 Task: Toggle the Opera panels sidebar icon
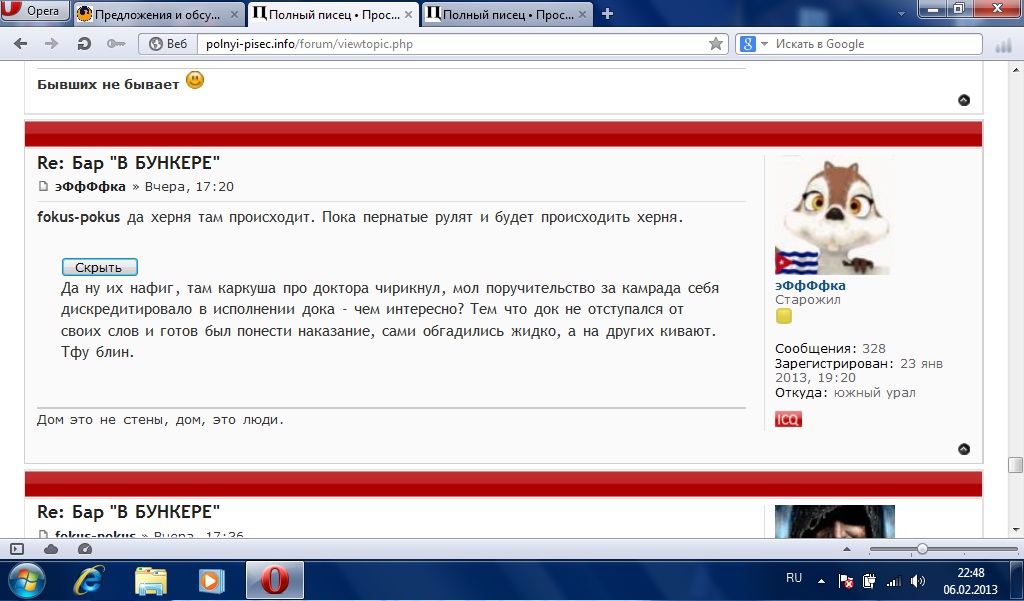(17, 549)
